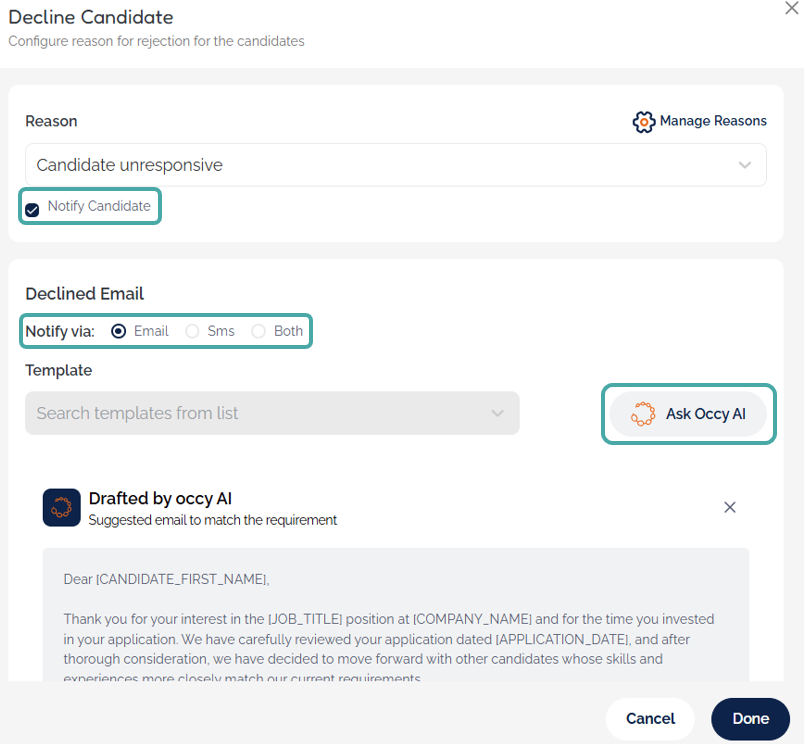
Task: Expand the Reason dropdown chevron arrow
Action: pyautogui.click(x=745, y=165)
